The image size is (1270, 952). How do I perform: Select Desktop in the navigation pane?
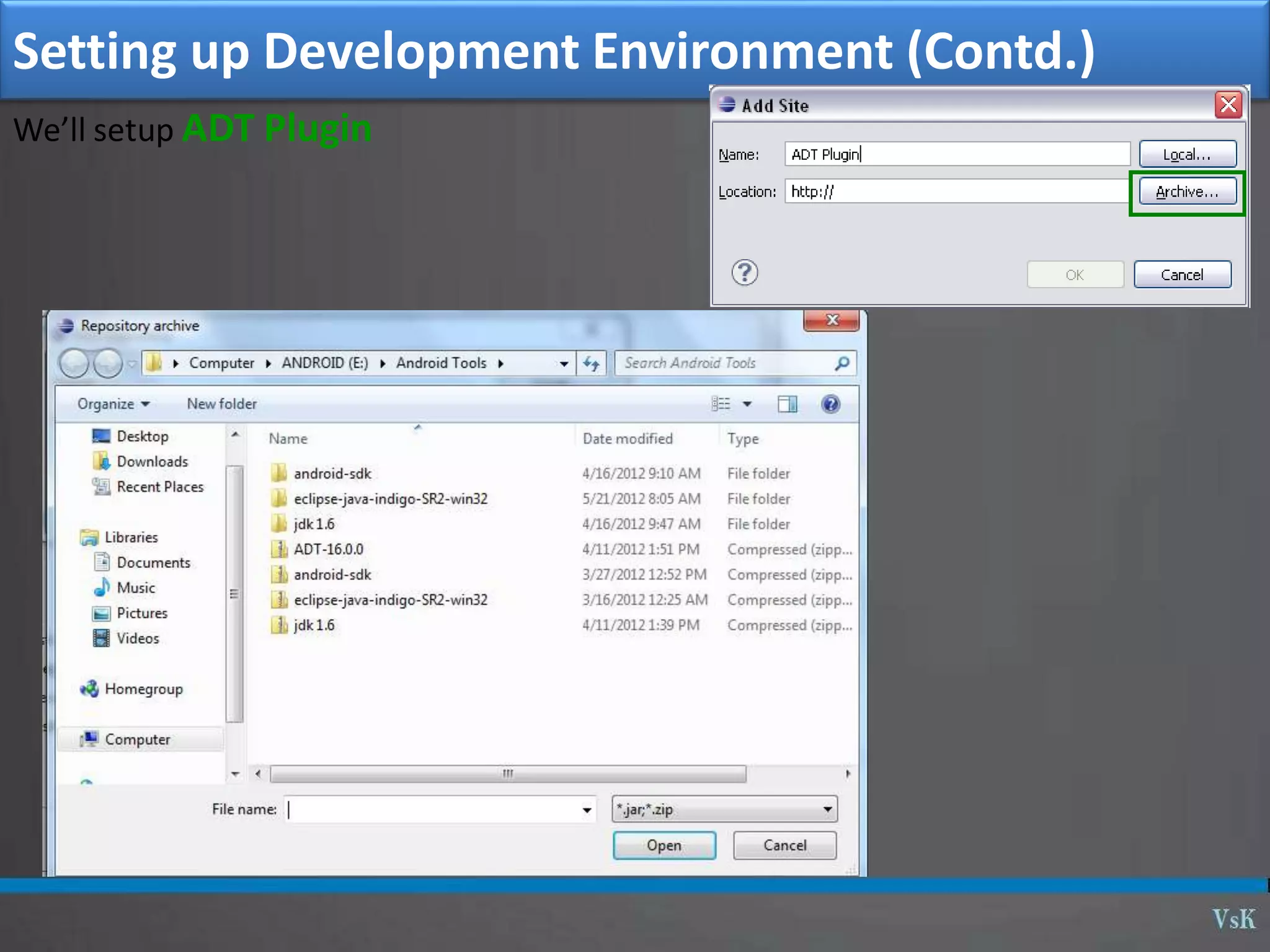tap(142, 436)
